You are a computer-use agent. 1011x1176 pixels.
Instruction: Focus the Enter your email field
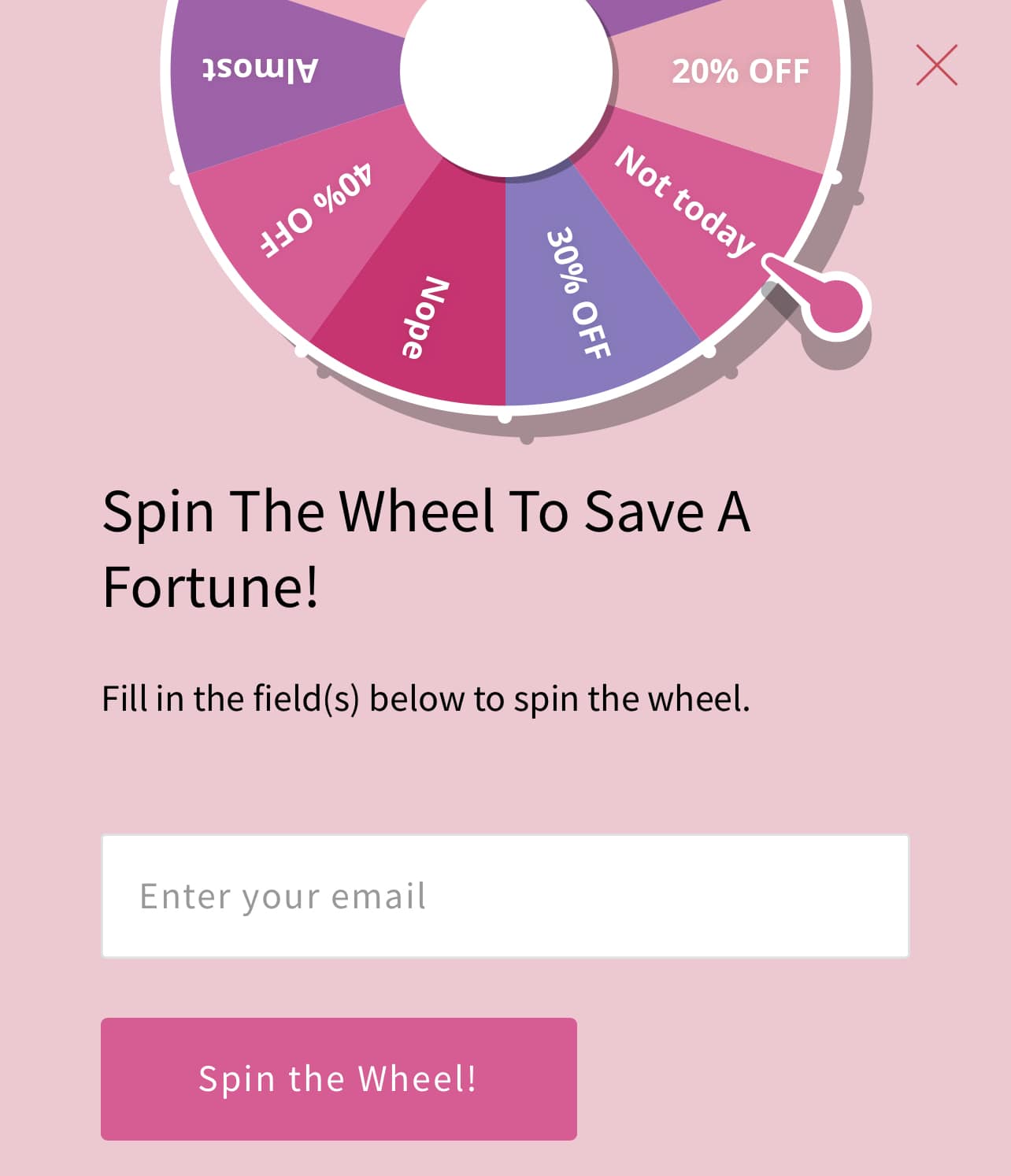(x=505, y=896)
